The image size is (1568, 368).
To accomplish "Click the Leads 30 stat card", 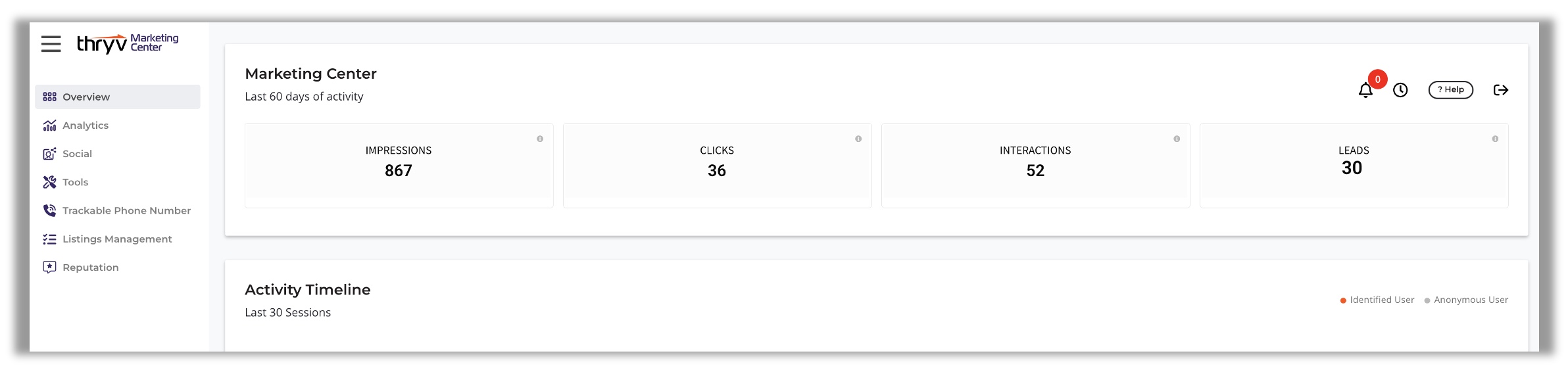I will coord(1354,166).
